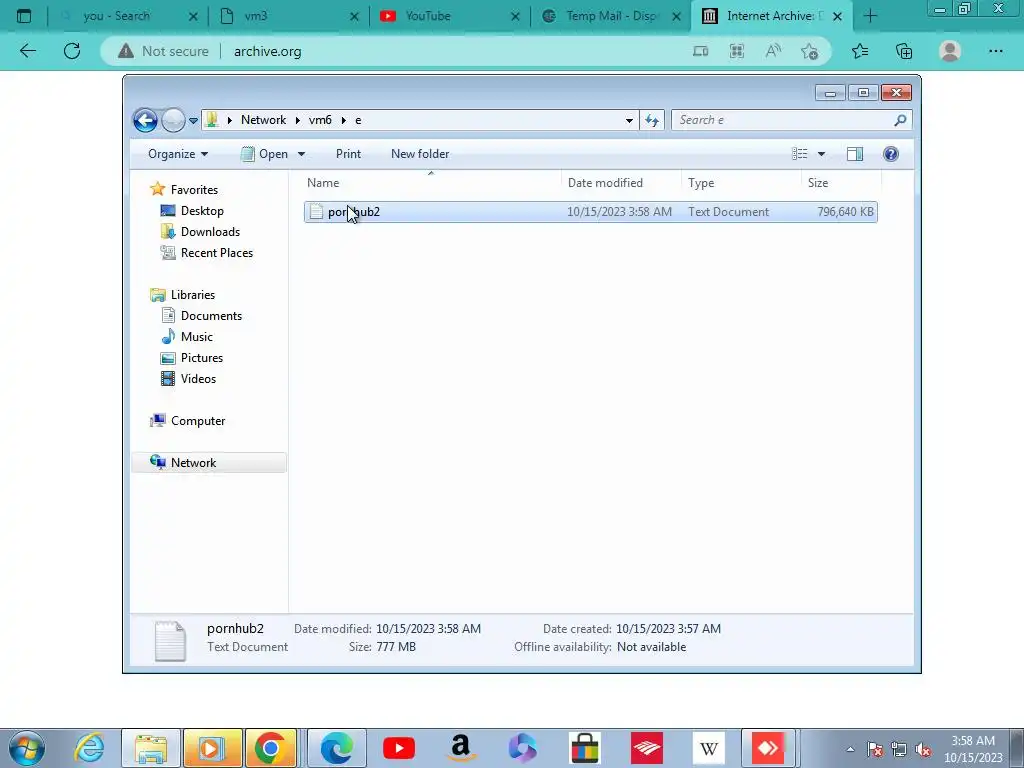Open the Music library

coord(196,337)
